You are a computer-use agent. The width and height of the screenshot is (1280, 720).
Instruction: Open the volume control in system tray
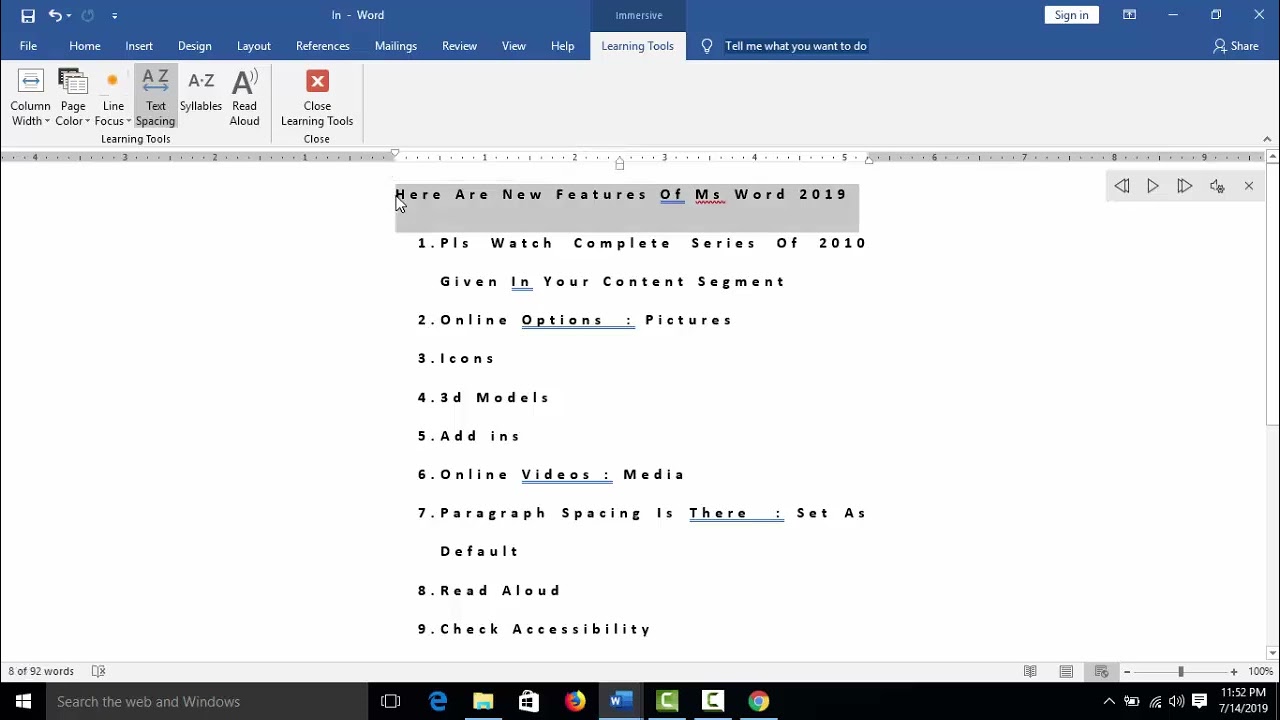1177,702
